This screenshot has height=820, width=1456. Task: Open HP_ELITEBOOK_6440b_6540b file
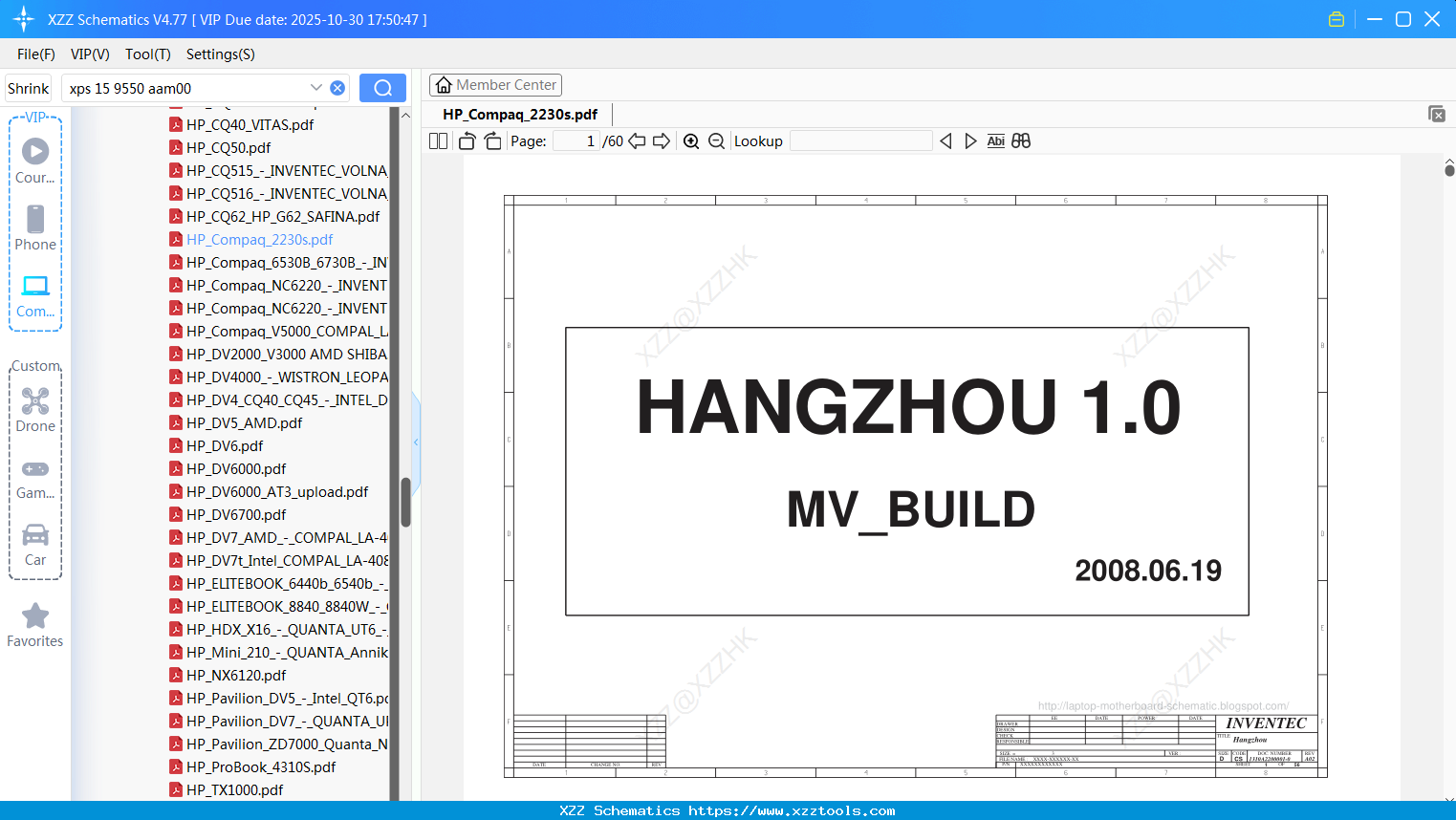[x=278, y=583]
